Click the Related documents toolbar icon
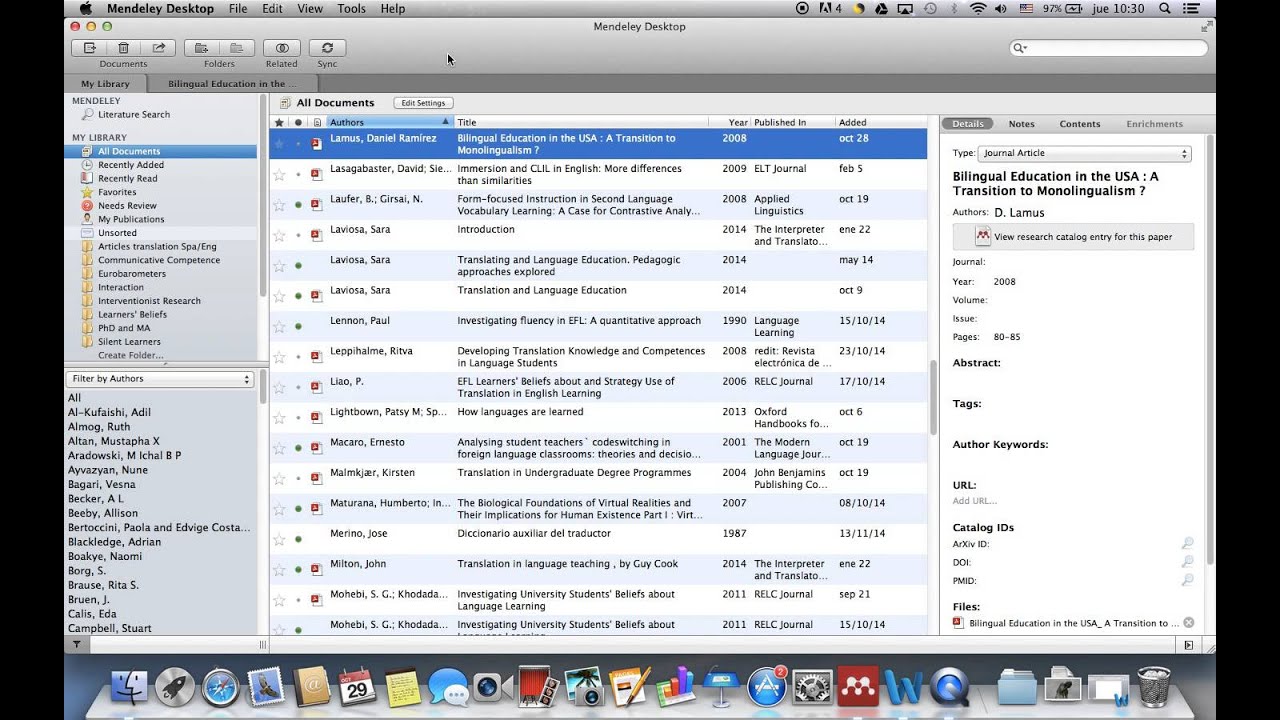The height and width of the screenshot is (720, 1280). click(282, 47)
